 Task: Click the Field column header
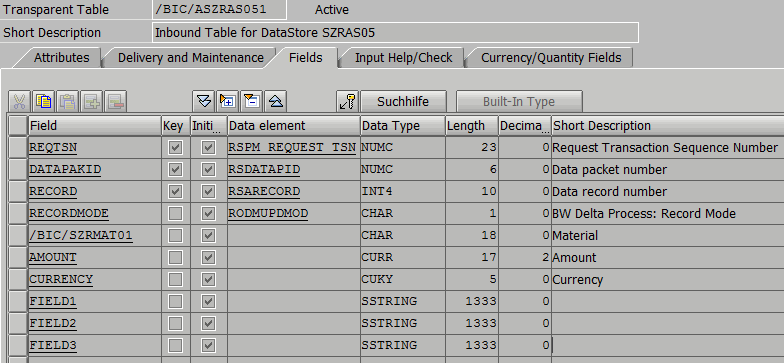point(94,126)
